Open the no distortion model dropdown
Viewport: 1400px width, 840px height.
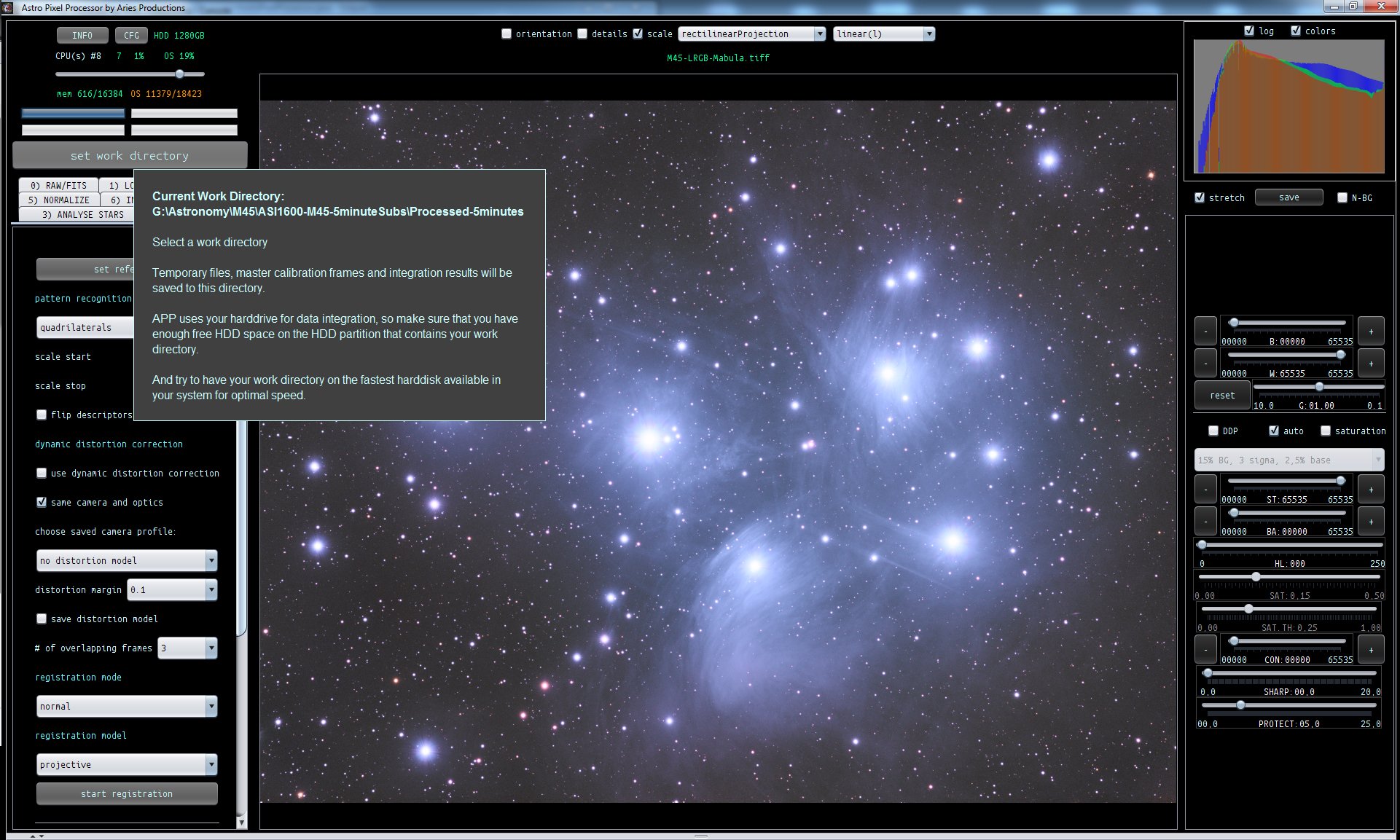(127, 560)
